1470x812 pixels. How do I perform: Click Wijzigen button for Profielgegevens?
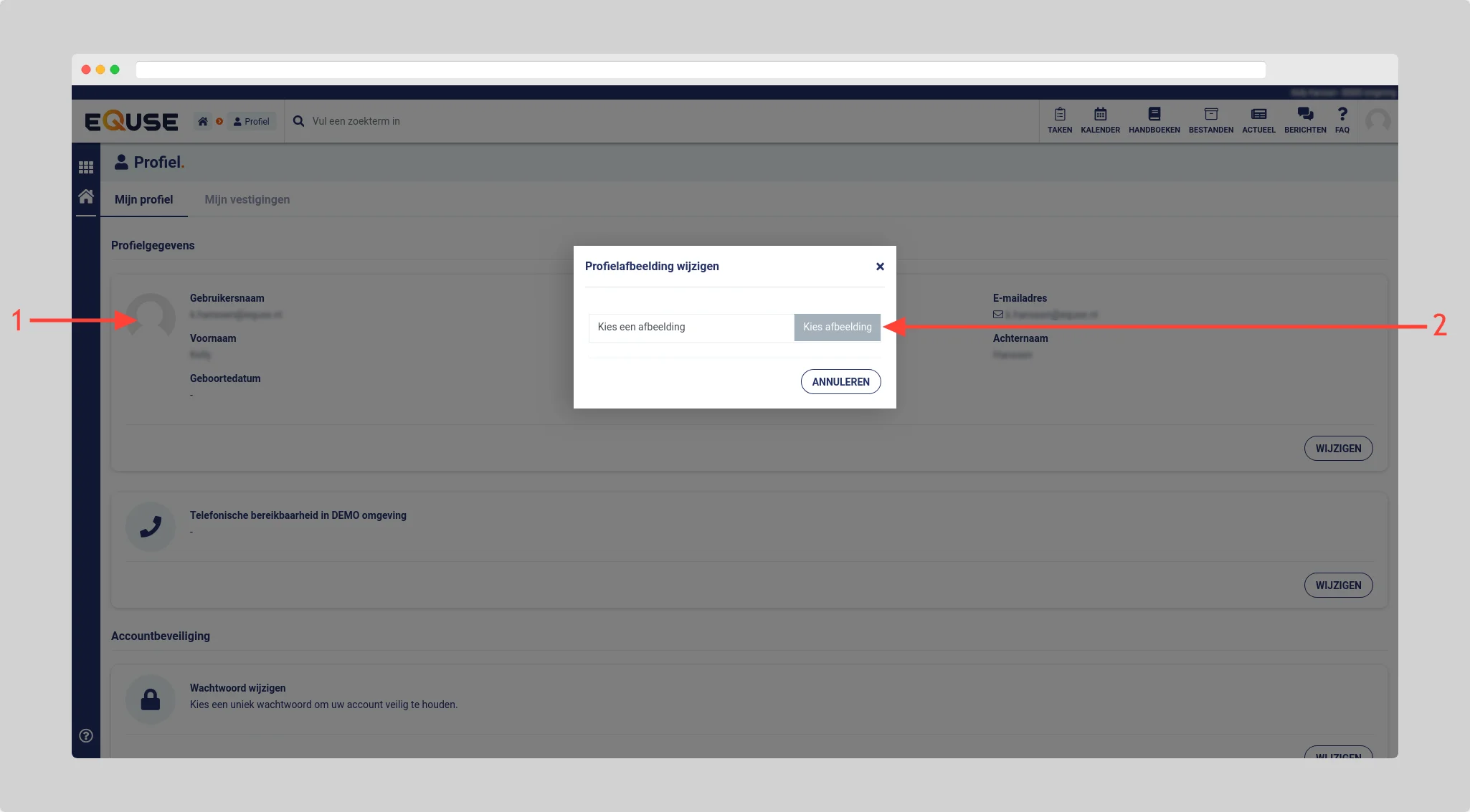[1337, 449]
